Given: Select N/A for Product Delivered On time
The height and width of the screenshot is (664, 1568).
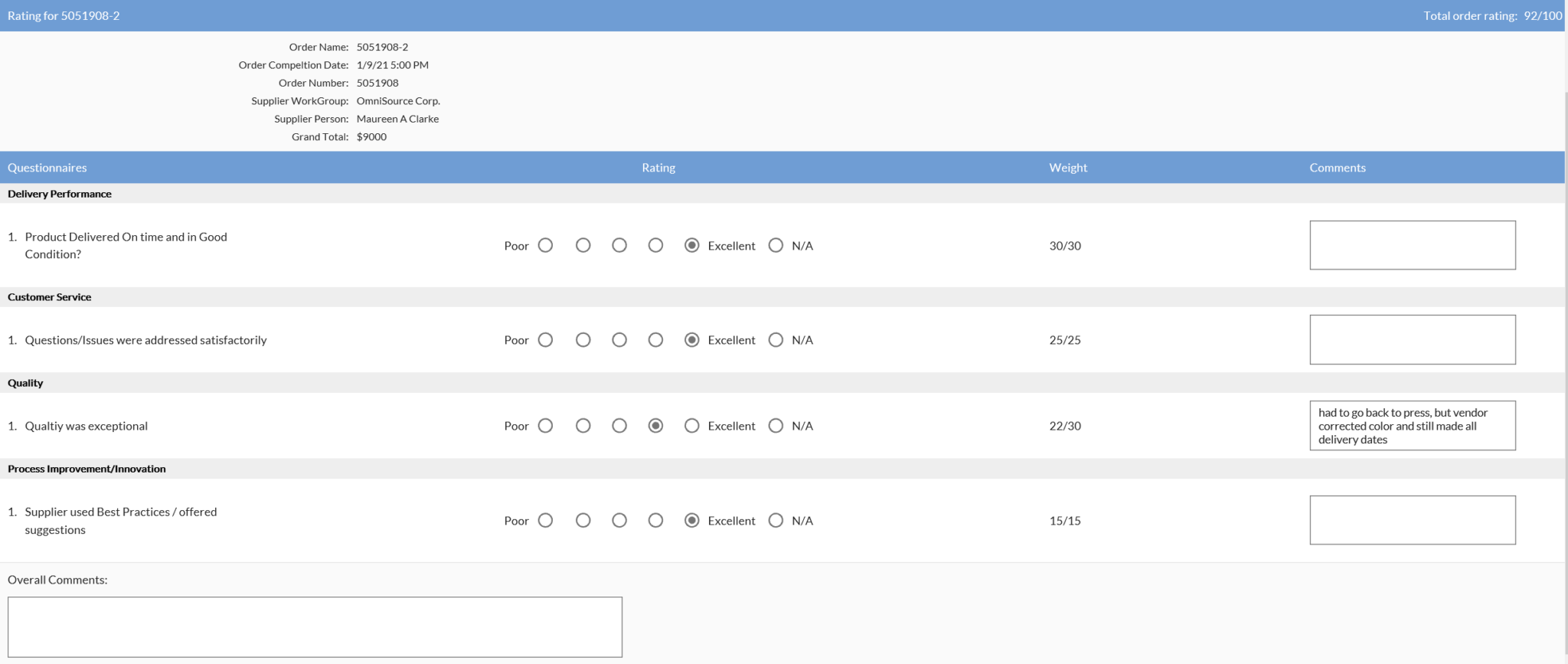Looking at the screenshot, I should (776, 245).
